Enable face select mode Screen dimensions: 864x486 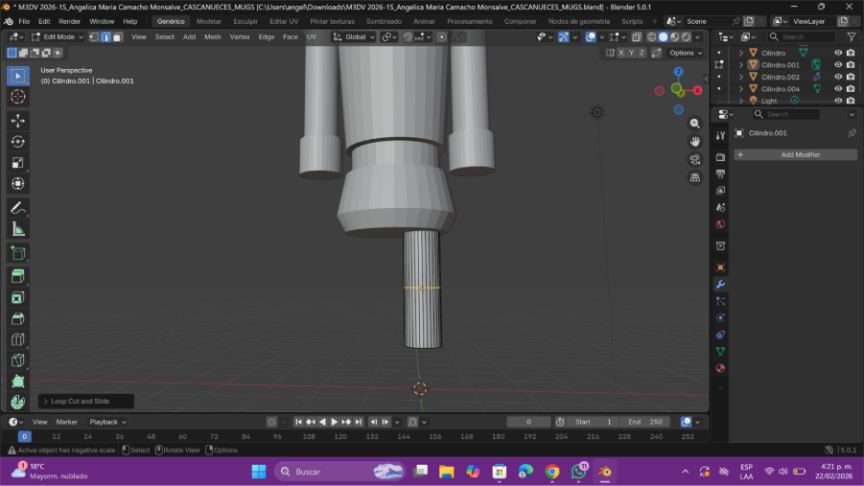(x=117, y=37)
